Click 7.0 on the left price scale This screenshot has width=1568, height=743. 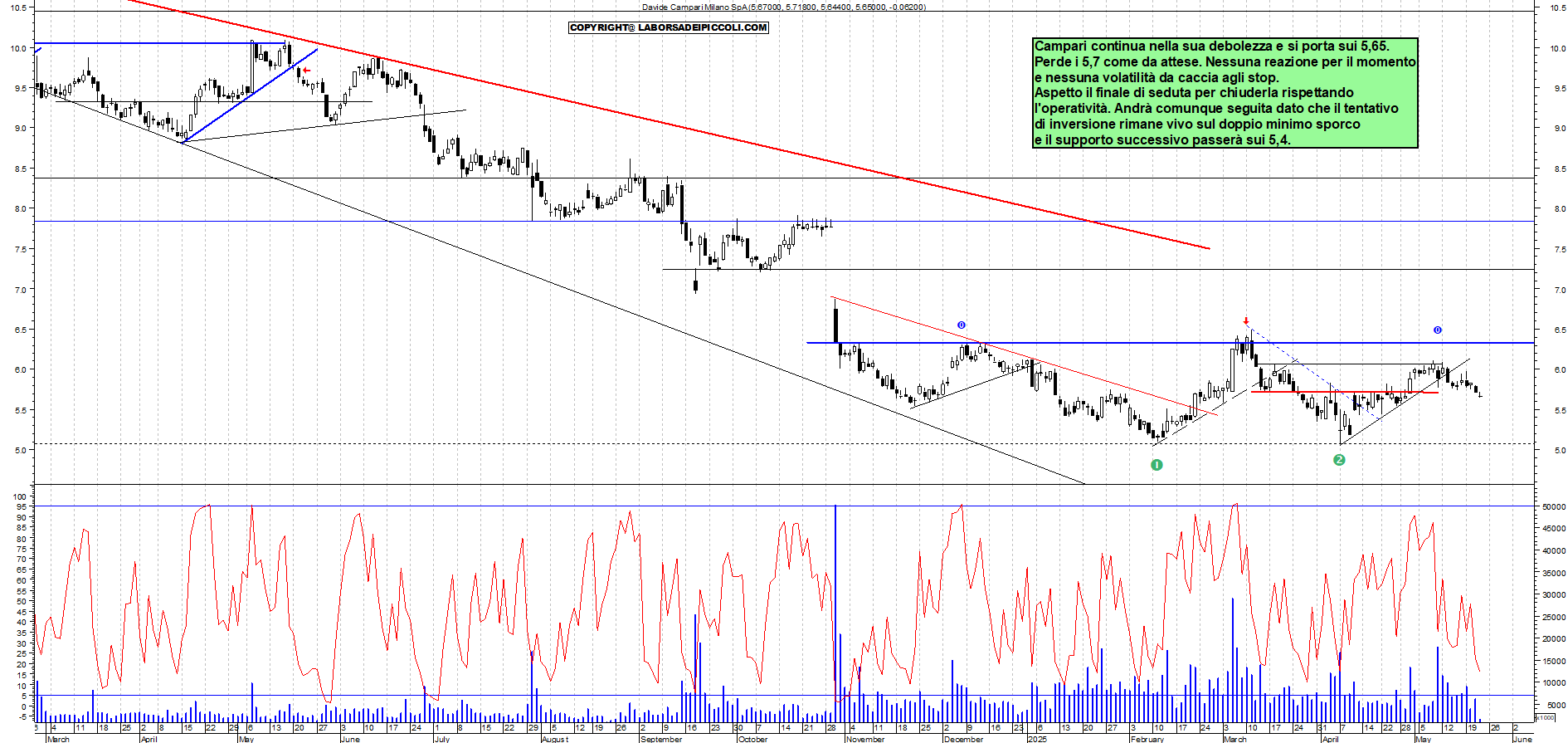pos(21,290)
